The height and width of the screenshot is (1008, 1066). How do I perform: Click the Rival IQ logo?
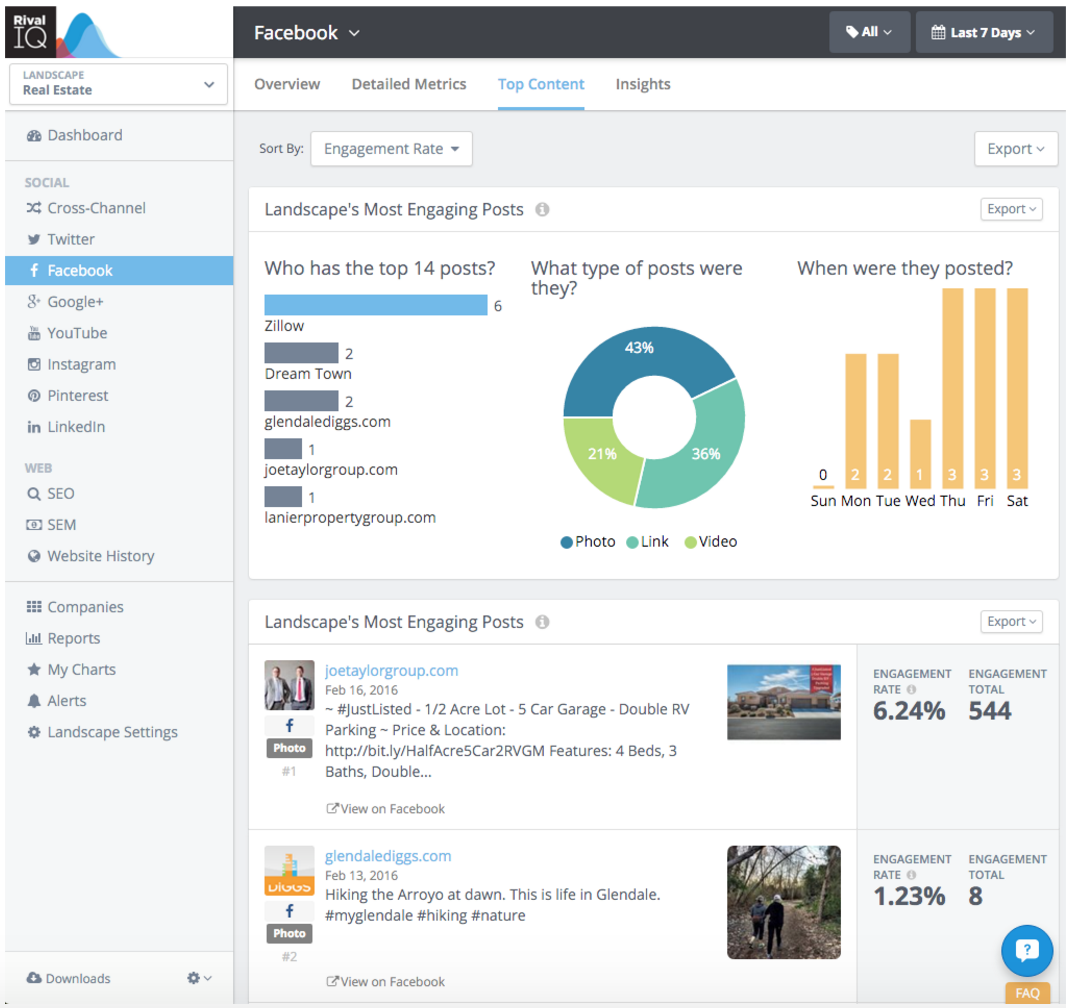[x=62, y=32]
